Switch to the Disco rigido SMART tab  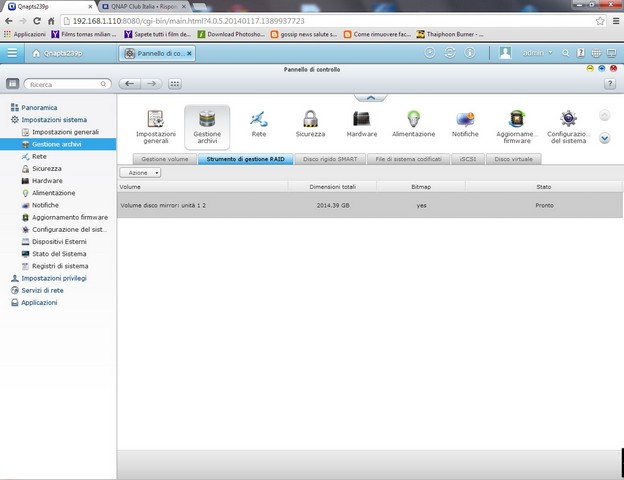coord(329,159)
